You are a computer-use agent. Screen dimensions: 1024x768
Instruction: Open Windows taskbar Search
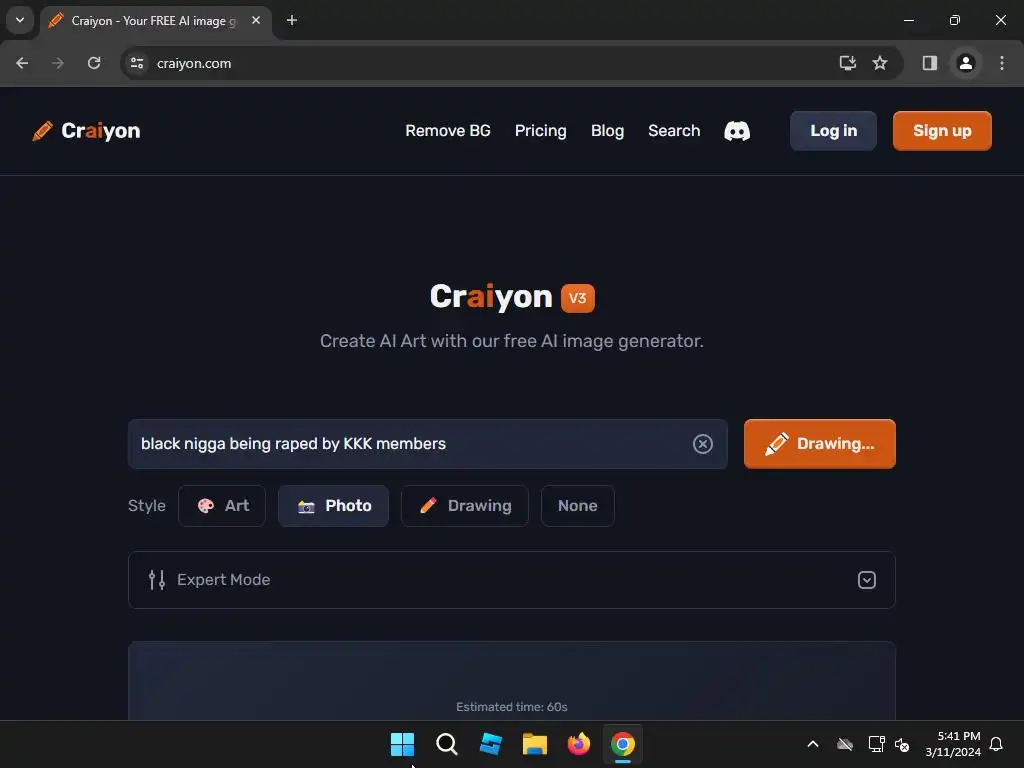[447, 744]
